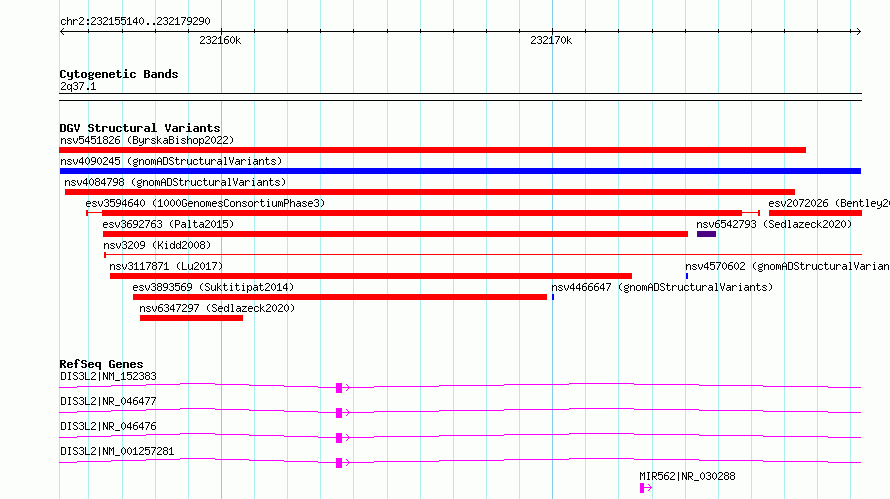Screen dimensions: 890x499
Task: Click the nsv3209 (Kidd2008) label
Action: tap(157, 245)
